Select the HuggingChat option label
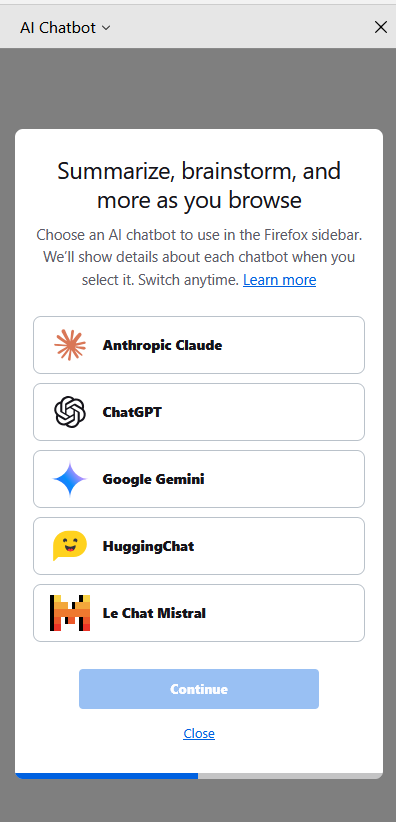 point(148,546)
